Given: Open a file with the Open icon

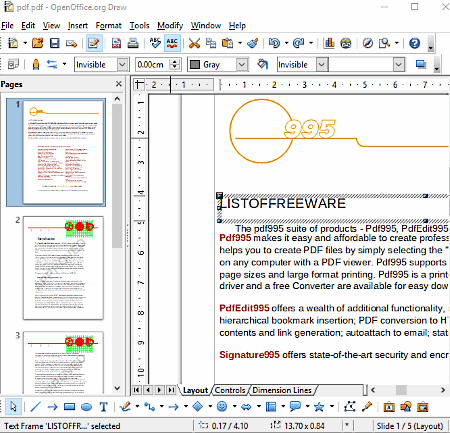Looking at the screenshot, I should point(38,43).
